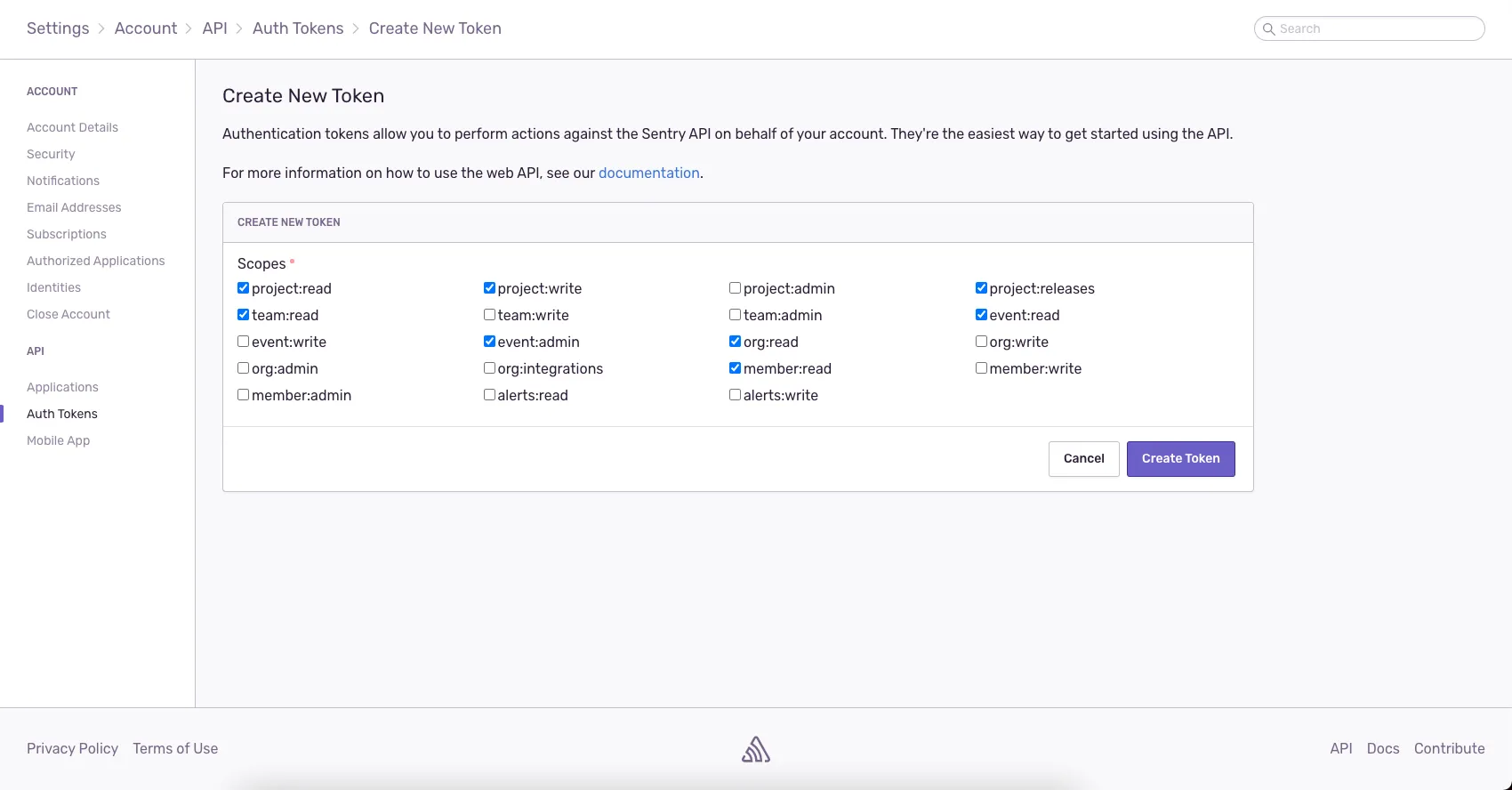Enable the member:admin scope

[x=243, y=395]
